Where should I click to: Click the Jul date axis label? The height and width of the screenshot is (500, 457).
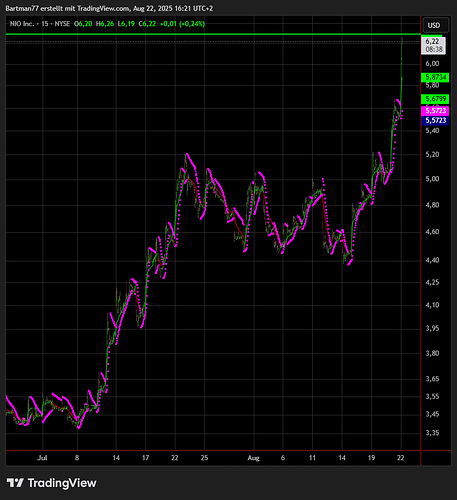point(42,458)
